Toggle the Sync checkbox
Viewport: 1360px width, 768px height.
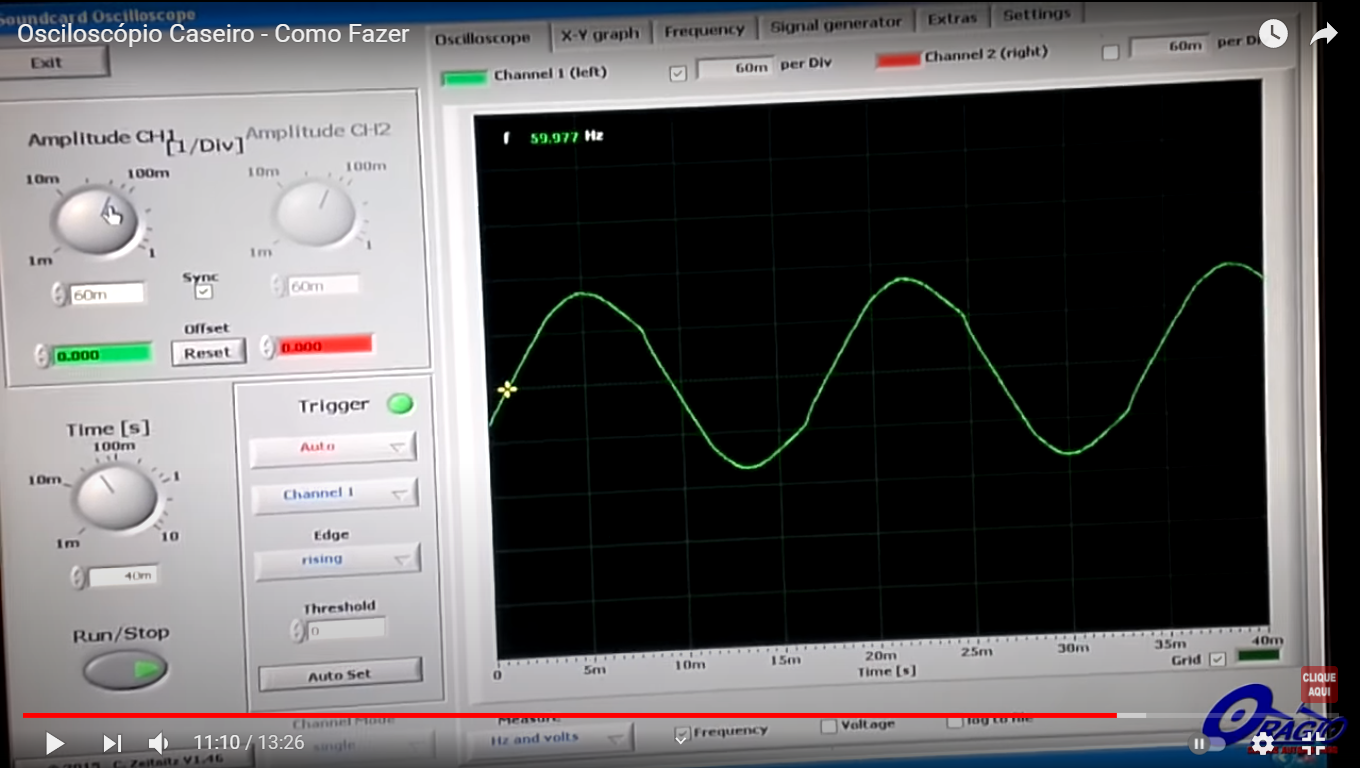click(x=204, y=291)
